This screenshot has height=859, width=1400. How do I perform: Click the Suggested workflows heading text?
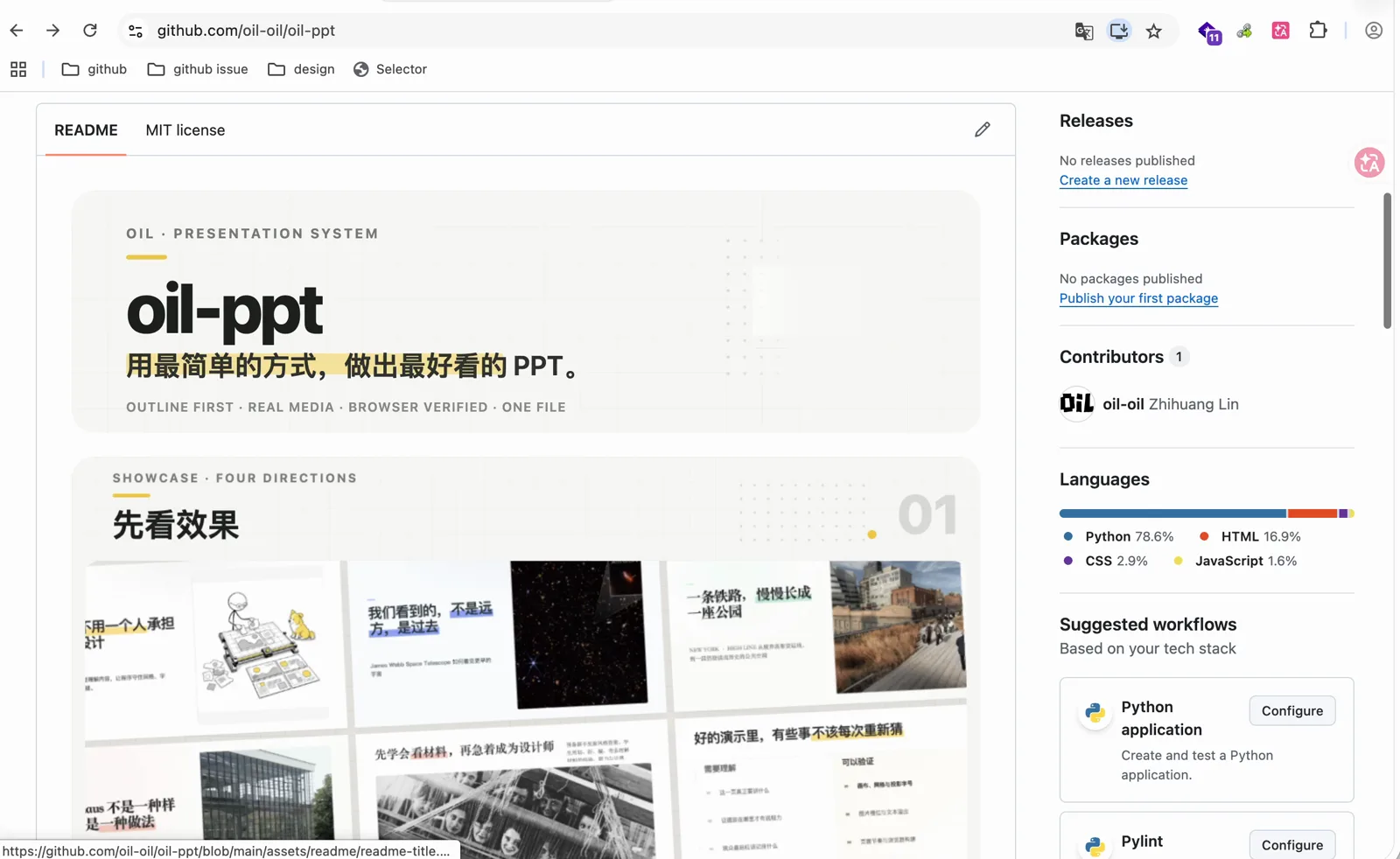[x=1148, y=625]
